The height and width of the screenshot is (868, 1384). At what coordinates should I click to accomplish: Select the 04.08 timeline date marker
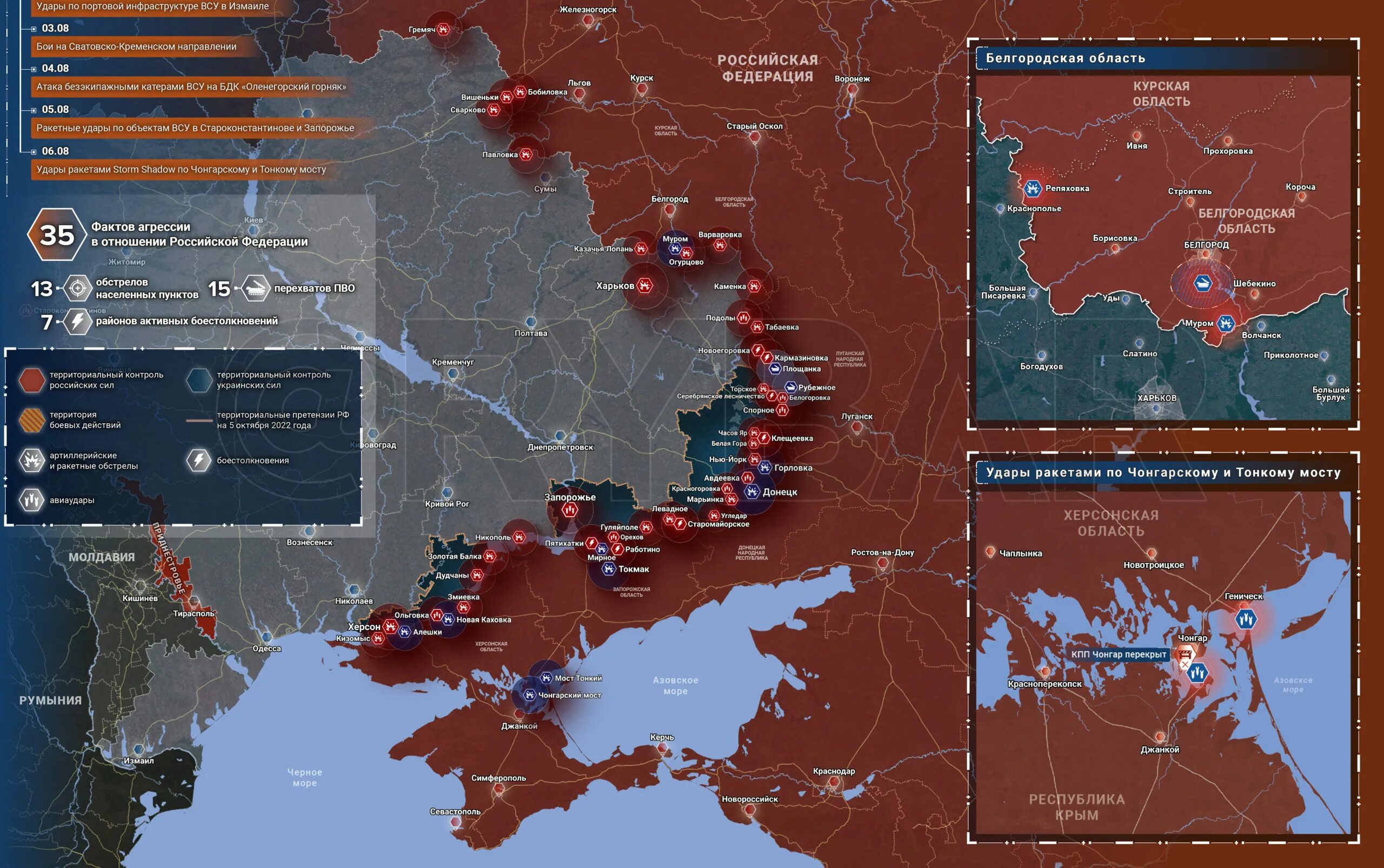click(55, 68)
